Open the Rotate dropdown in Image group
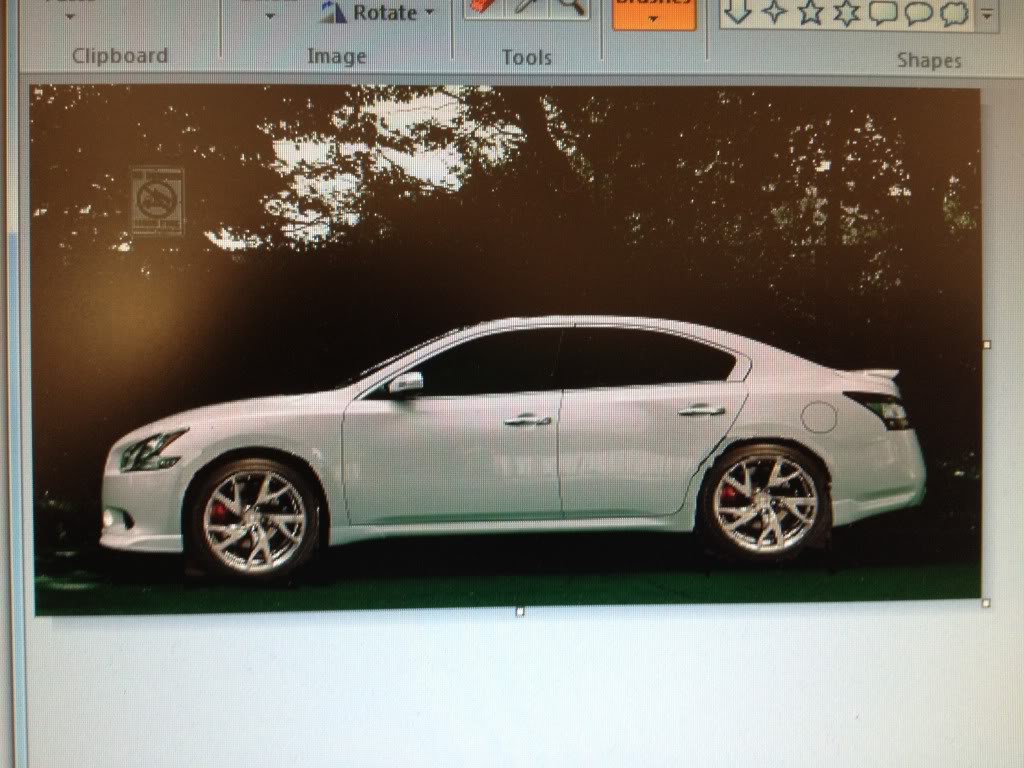 point(378,12)
